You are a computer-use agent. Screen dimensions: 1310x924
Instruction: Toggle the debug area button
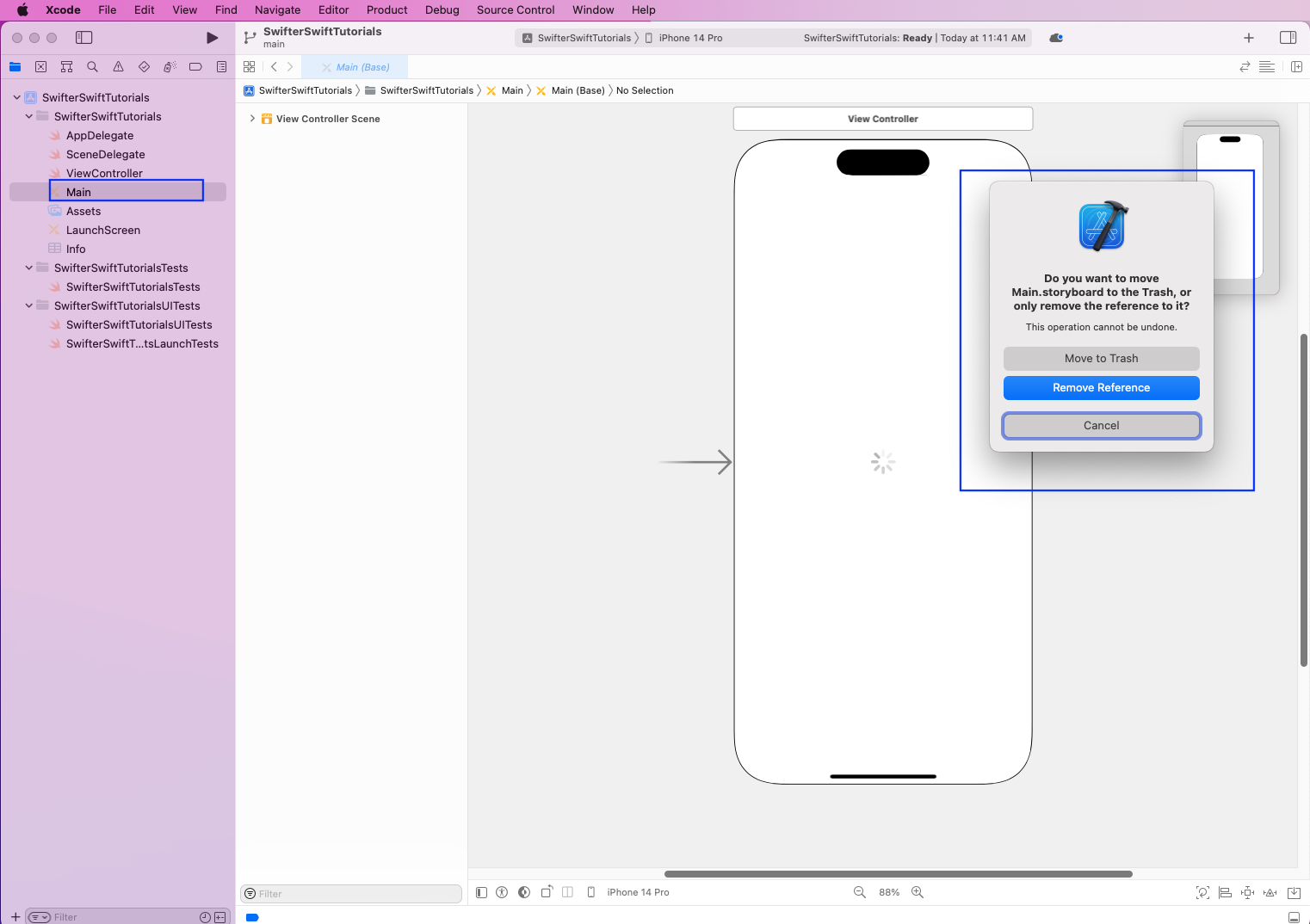point(1293,917)
